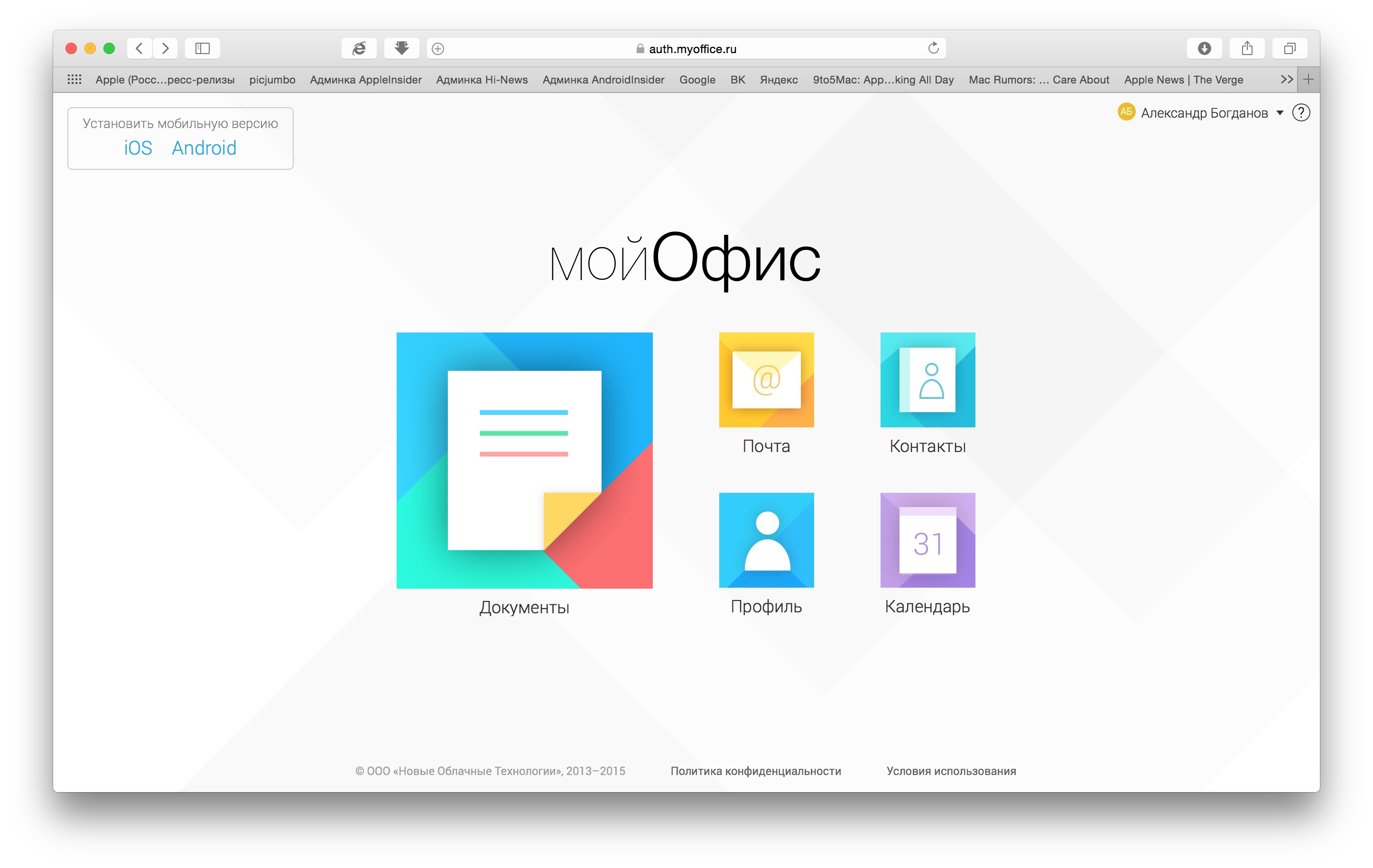
Task: Click the AB user avatar icon
Action: pyautogui.click(x=1124, y=113)
